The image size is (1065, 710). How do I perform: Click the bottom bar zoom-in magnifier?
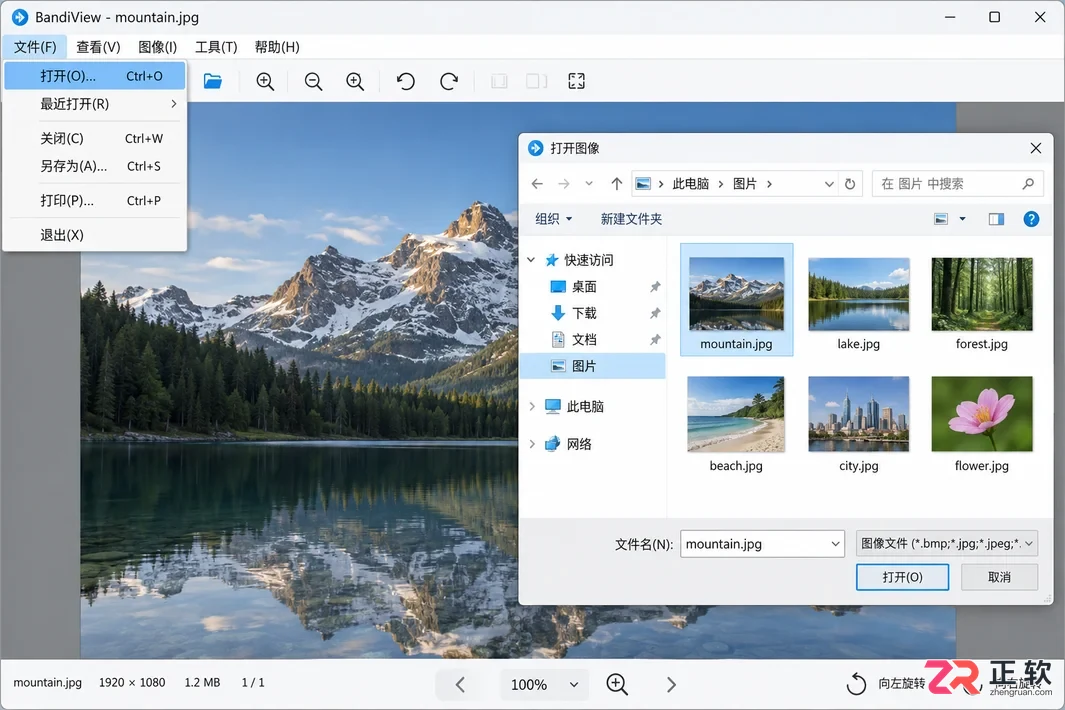(x=617, y=684)
